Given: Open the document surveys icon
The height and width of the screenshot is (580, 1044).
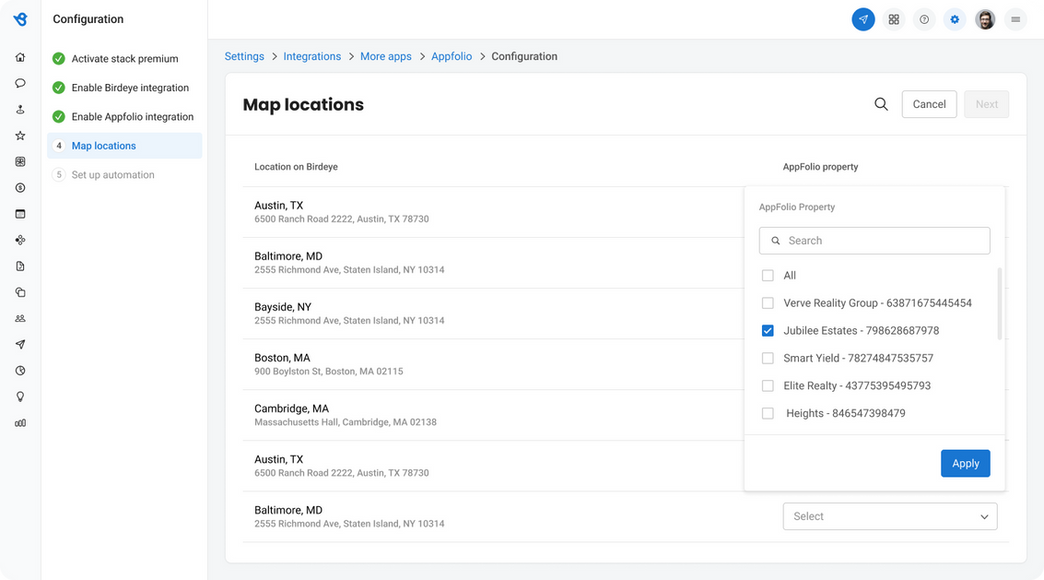Looking at the screenshot, I should coord(20,266).
